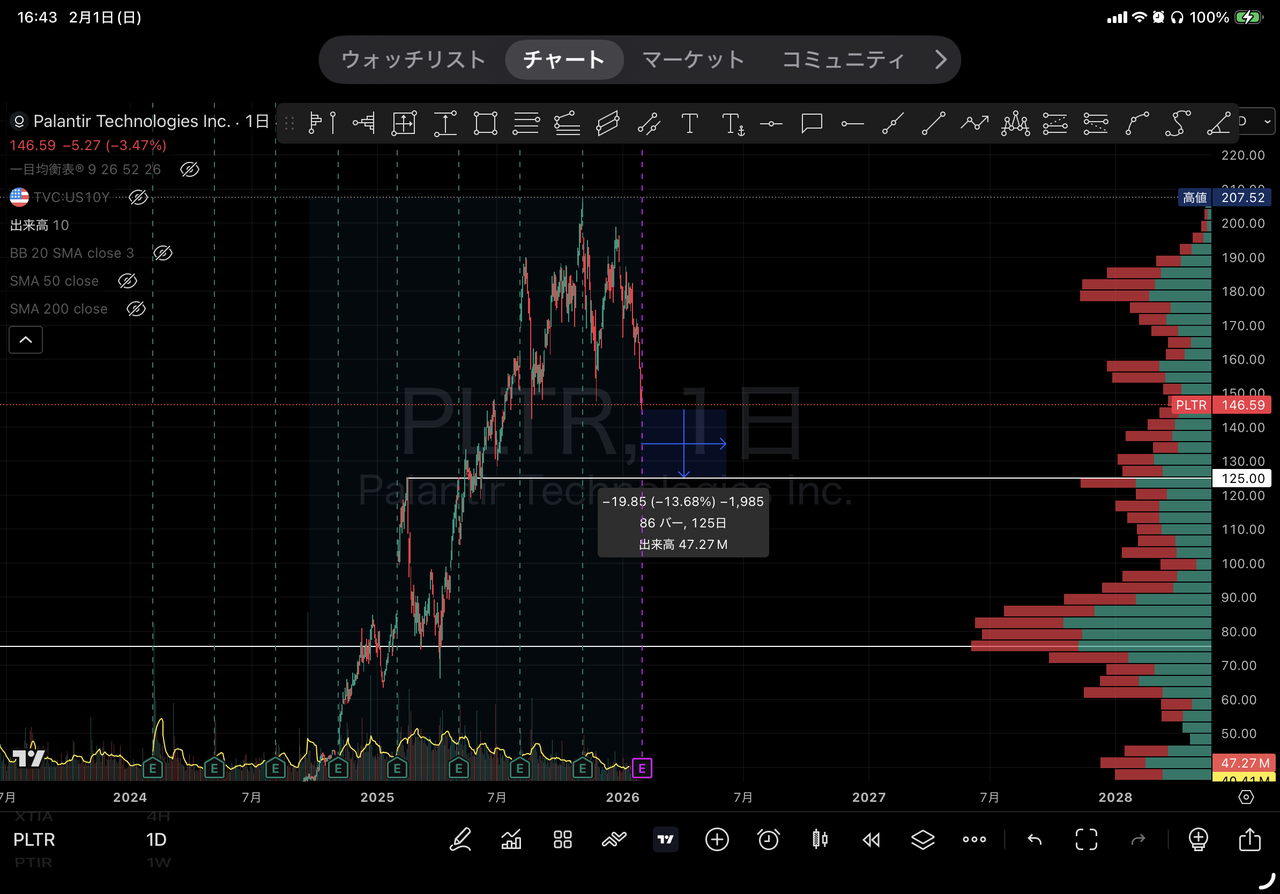Open the Callout annotation tool
The width and height of the screenshot is (1280, 894).
pos(811,122)
